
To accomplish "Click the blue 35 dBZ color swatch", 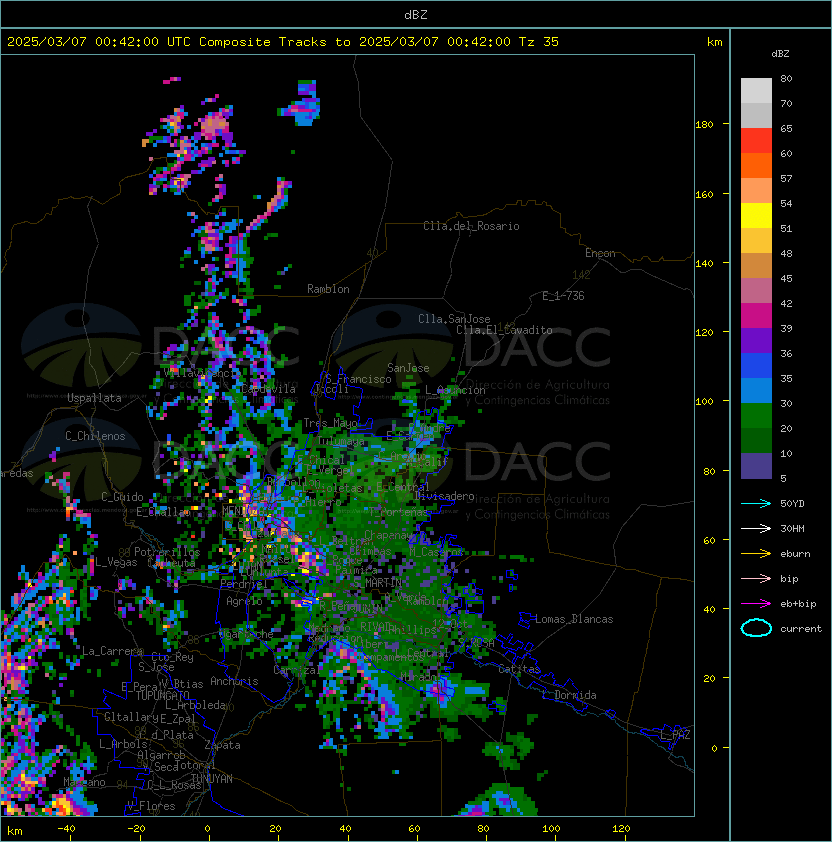I will point(756,366).
